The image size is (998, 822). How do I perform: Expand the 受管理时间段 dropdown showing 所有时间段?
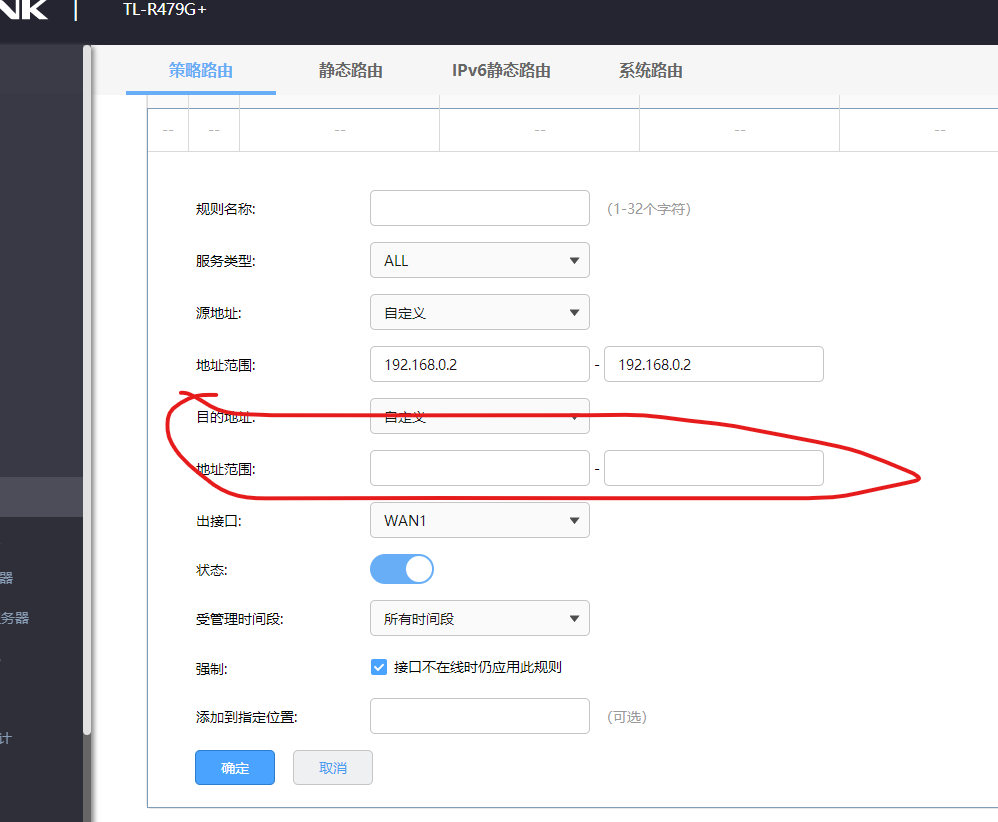coord(479,618)
